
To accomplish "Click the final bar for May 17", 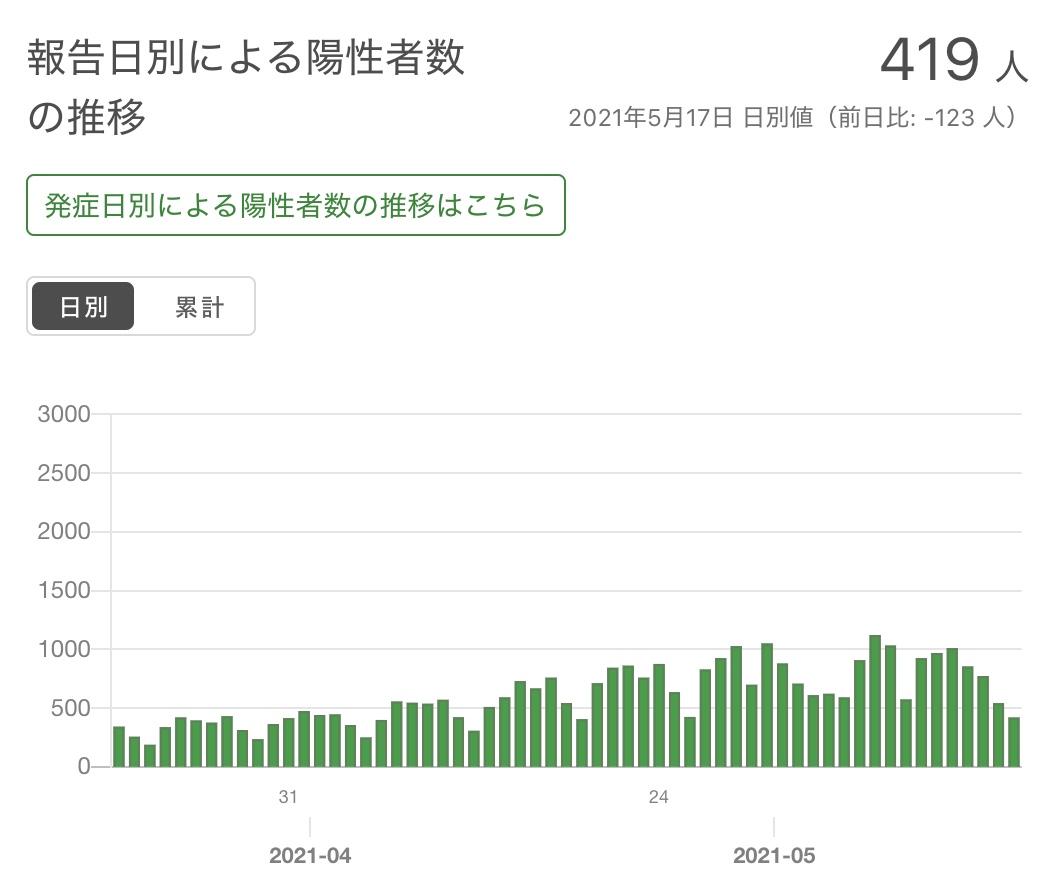I will [x=1014, y=742].
